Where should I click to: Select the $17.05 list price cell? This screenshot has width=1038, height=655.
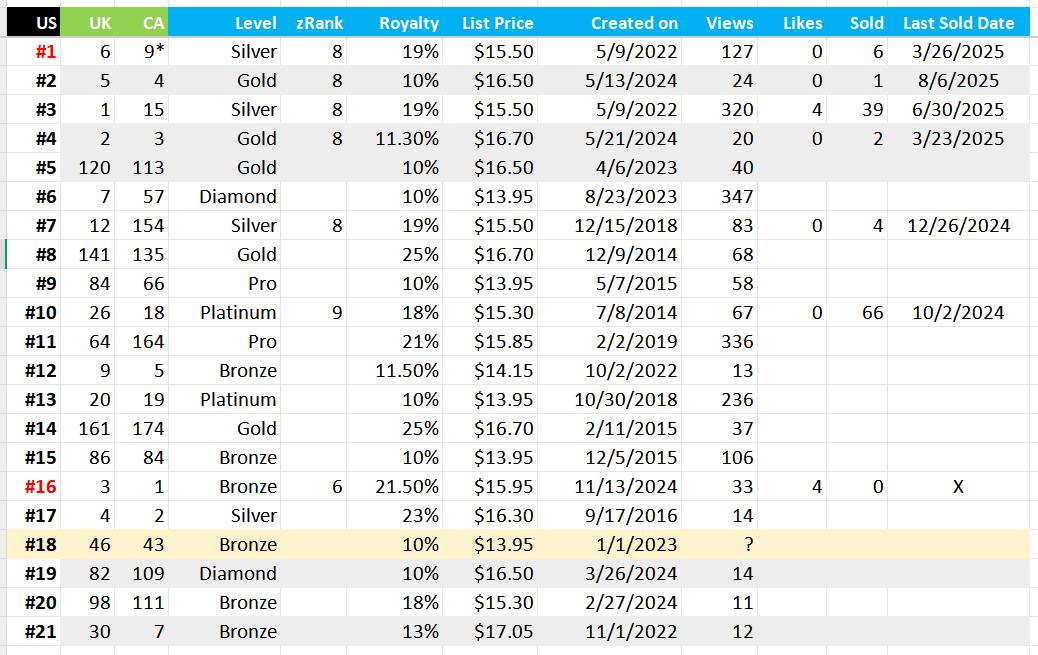(x=490, y=632)
